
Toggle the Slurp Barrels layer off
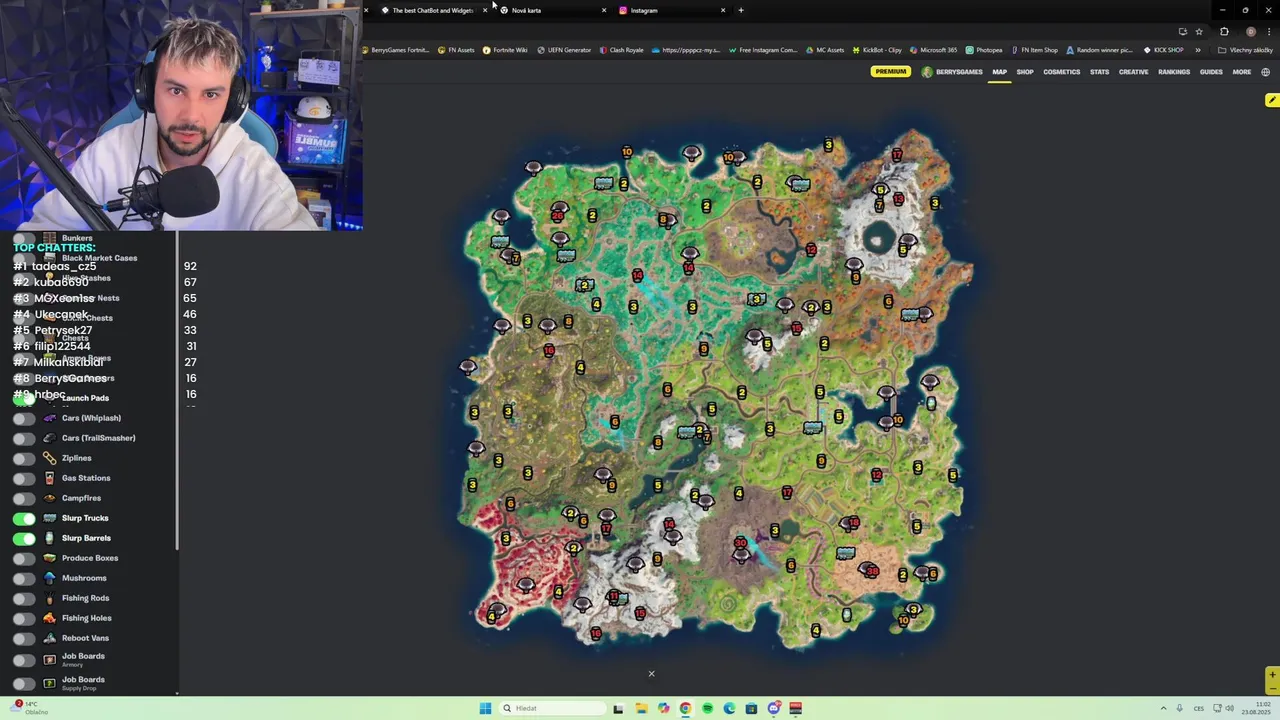tap(24, 538)
